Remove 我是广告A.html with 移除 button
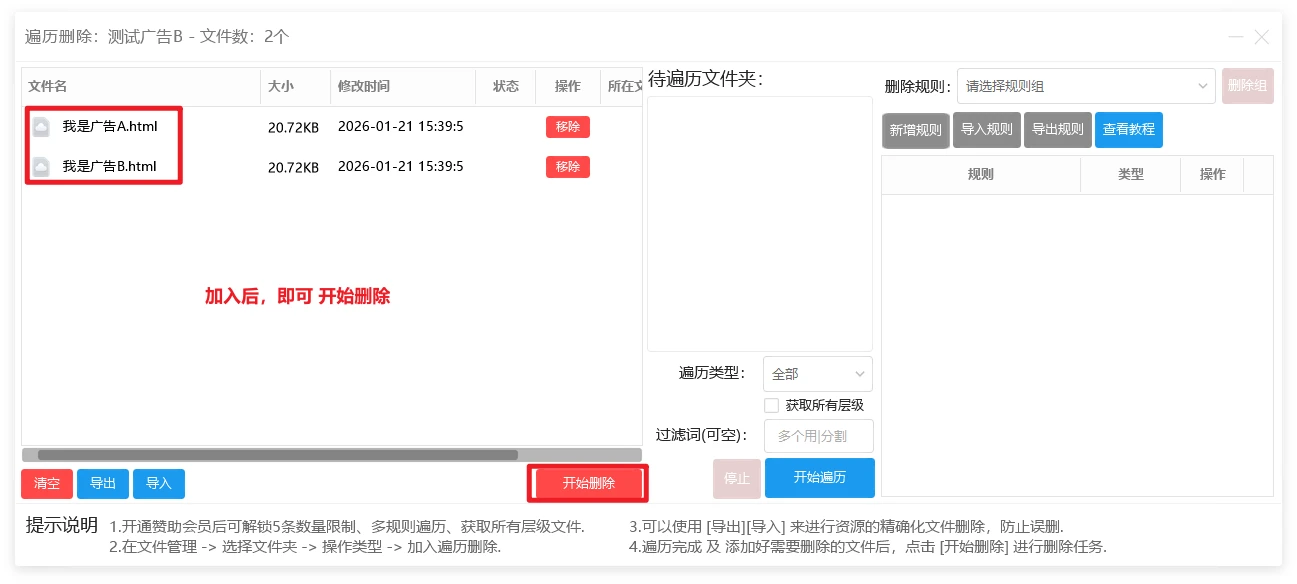This screenshot has height=584, width=1297. tap(567, 127)
